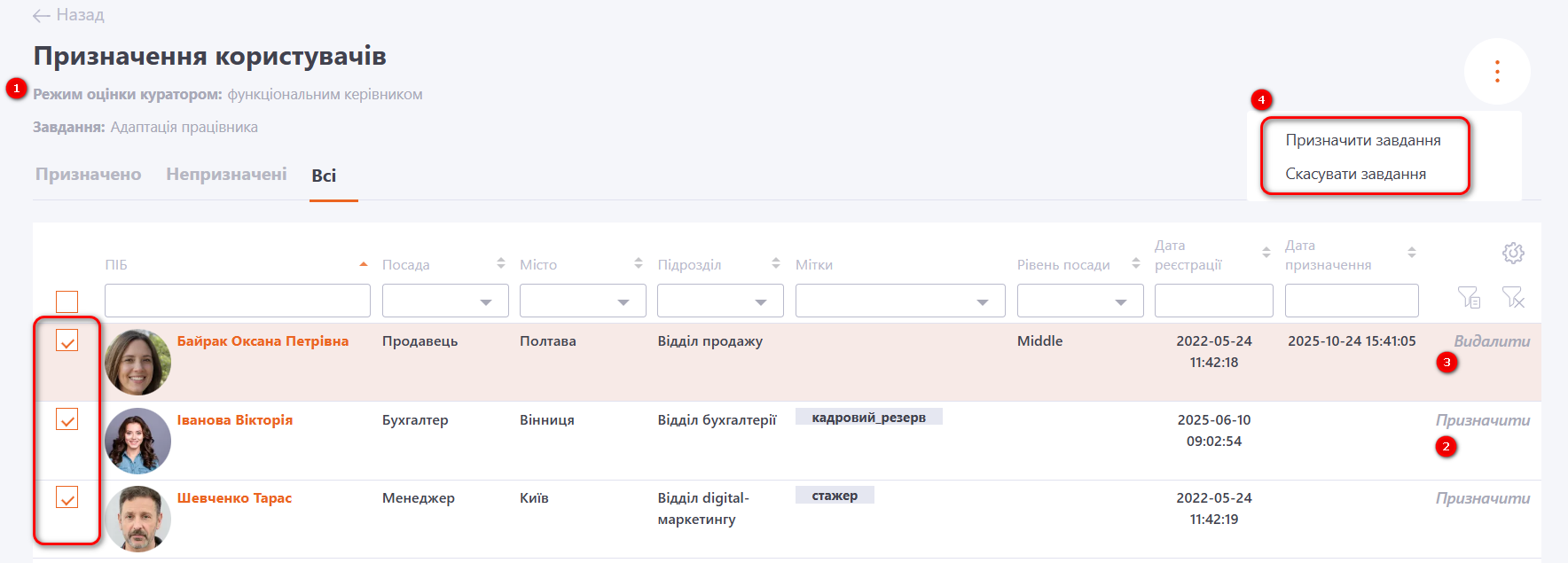
Task: Sort by Дата реєстрації column
Action: pos(1266,254)
